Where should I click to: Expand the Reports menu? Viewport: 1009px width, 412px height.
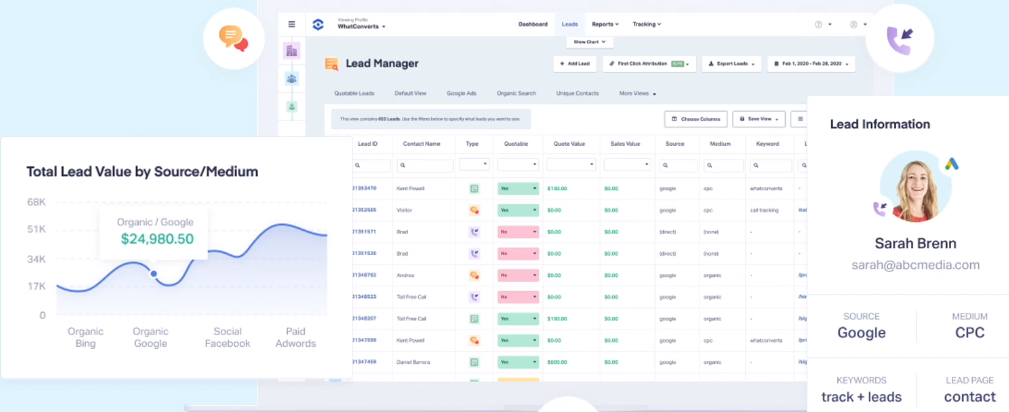[605, 24]
